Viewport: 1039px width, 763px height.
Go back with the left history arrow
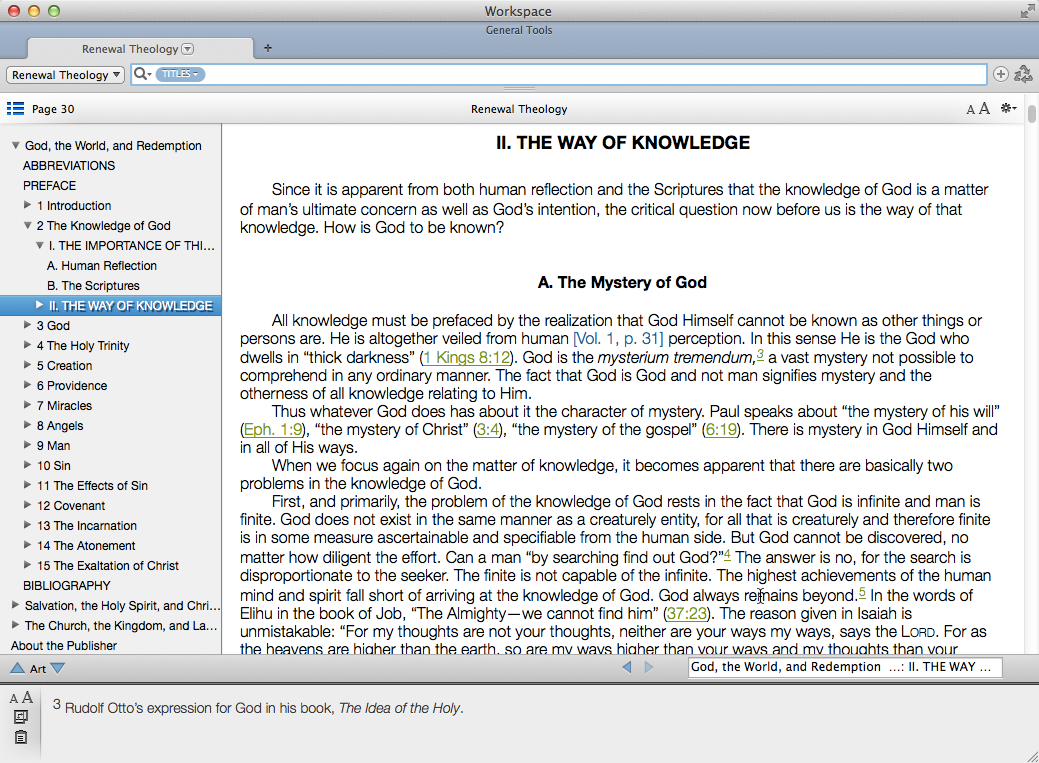(x=627, y=667)
